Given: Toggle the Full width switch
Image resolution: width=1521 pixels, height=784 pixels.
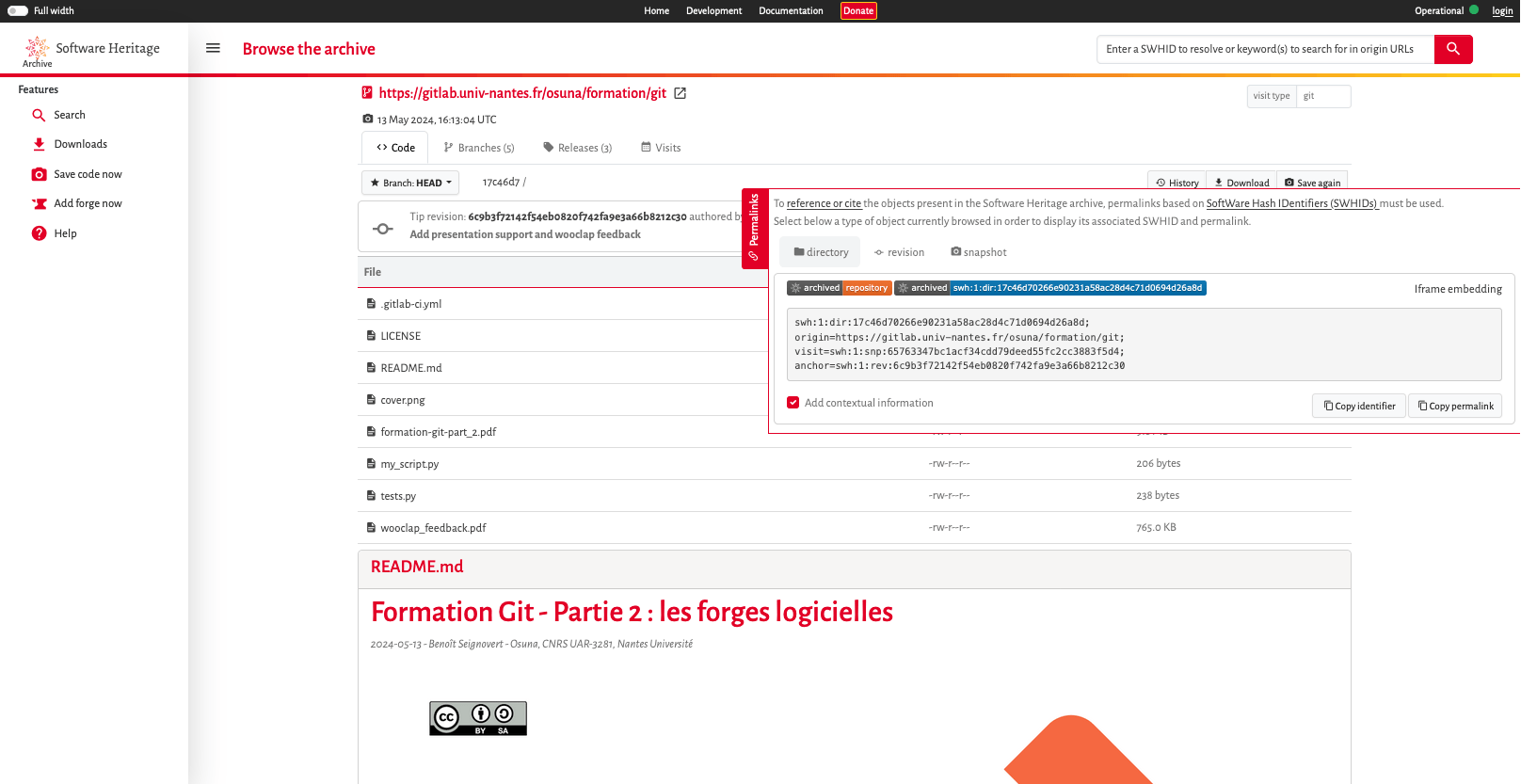Looking at the screenshot, I should tap(17, 10).
